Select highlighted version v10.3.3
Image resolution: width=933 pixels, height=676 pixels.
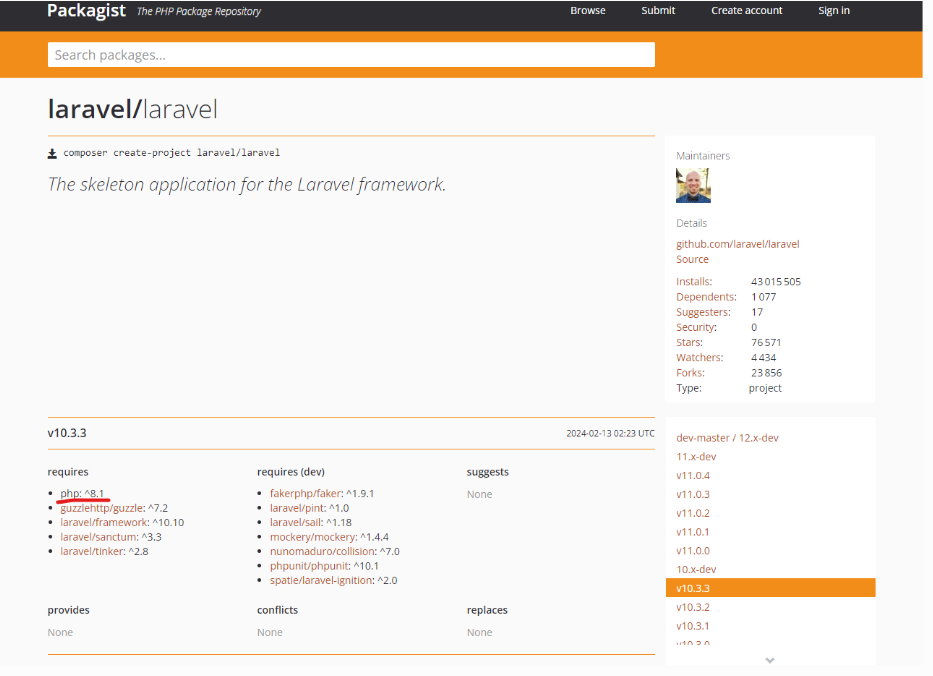771,588
